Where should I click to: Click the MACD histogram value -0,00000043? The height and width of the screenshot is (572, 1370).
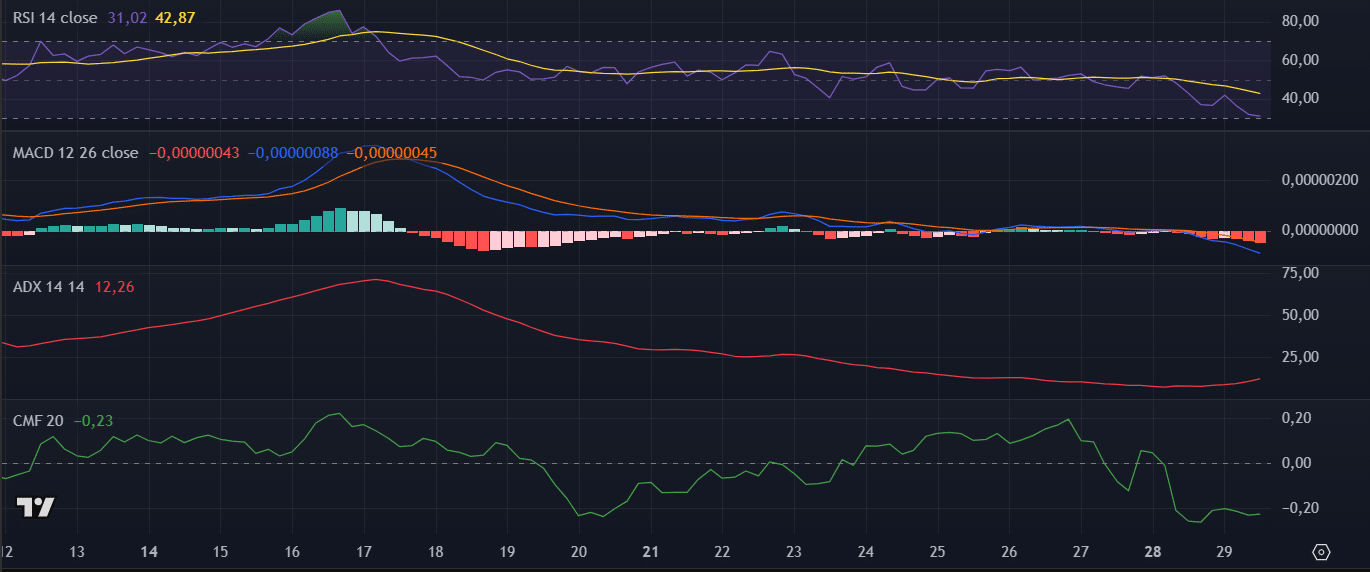(x=193, y=153)
